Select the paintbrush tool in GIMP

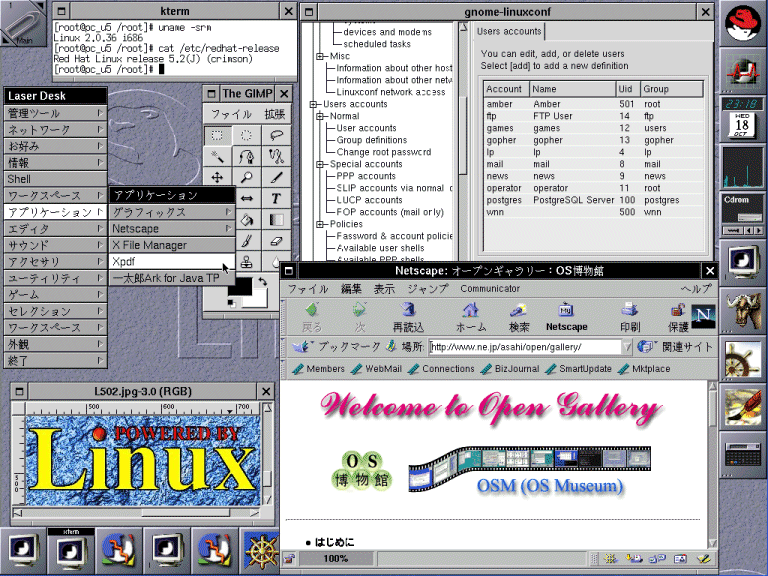(247, 241)
